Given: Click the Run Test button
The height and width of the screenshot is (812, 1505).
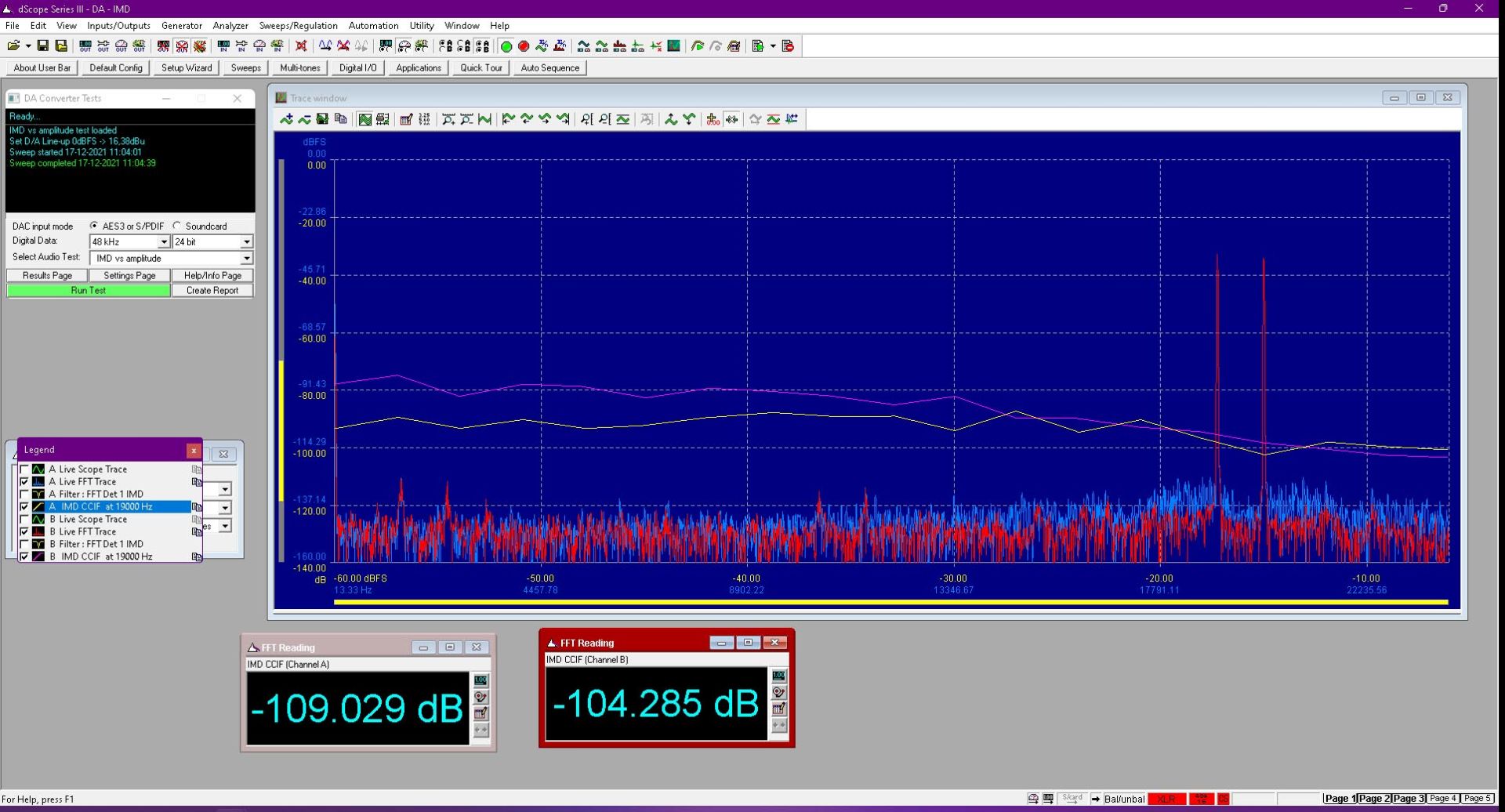Looking at the screenshot, I should 89,291.
